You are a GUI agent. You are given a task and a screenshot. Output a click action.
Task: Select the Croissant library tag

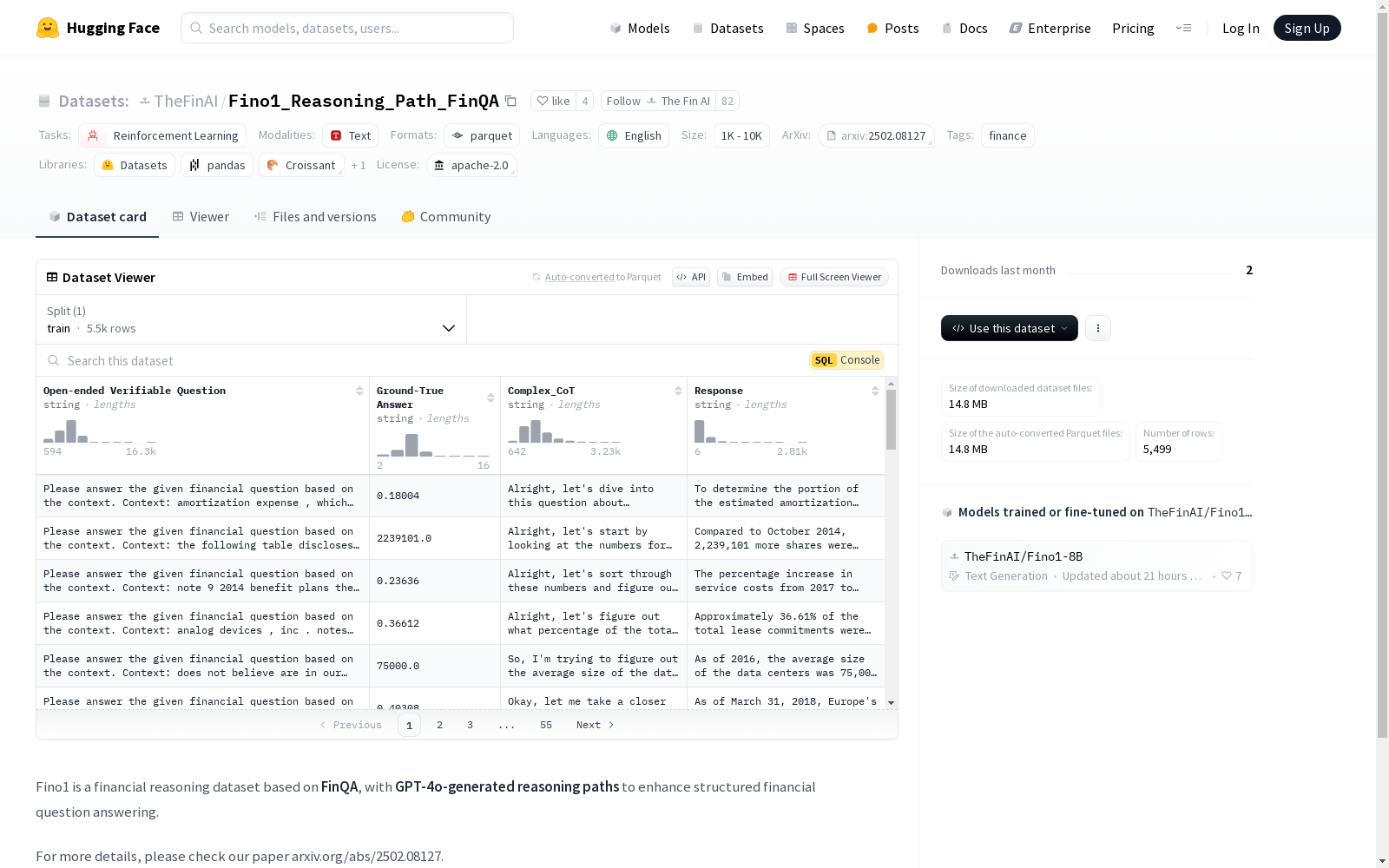[301, 165]
